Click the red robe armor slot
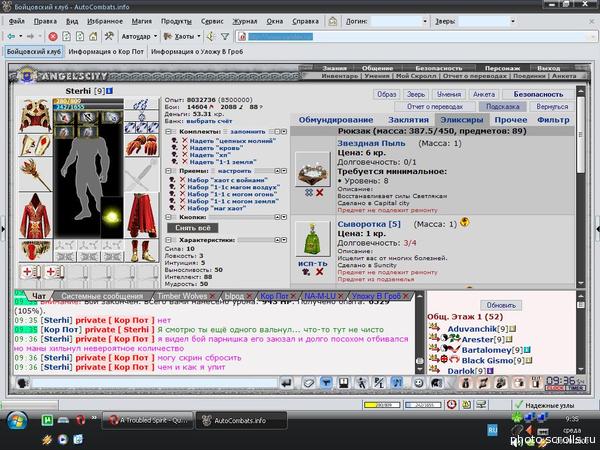600x450 pixels. click(x=35, y=216)
